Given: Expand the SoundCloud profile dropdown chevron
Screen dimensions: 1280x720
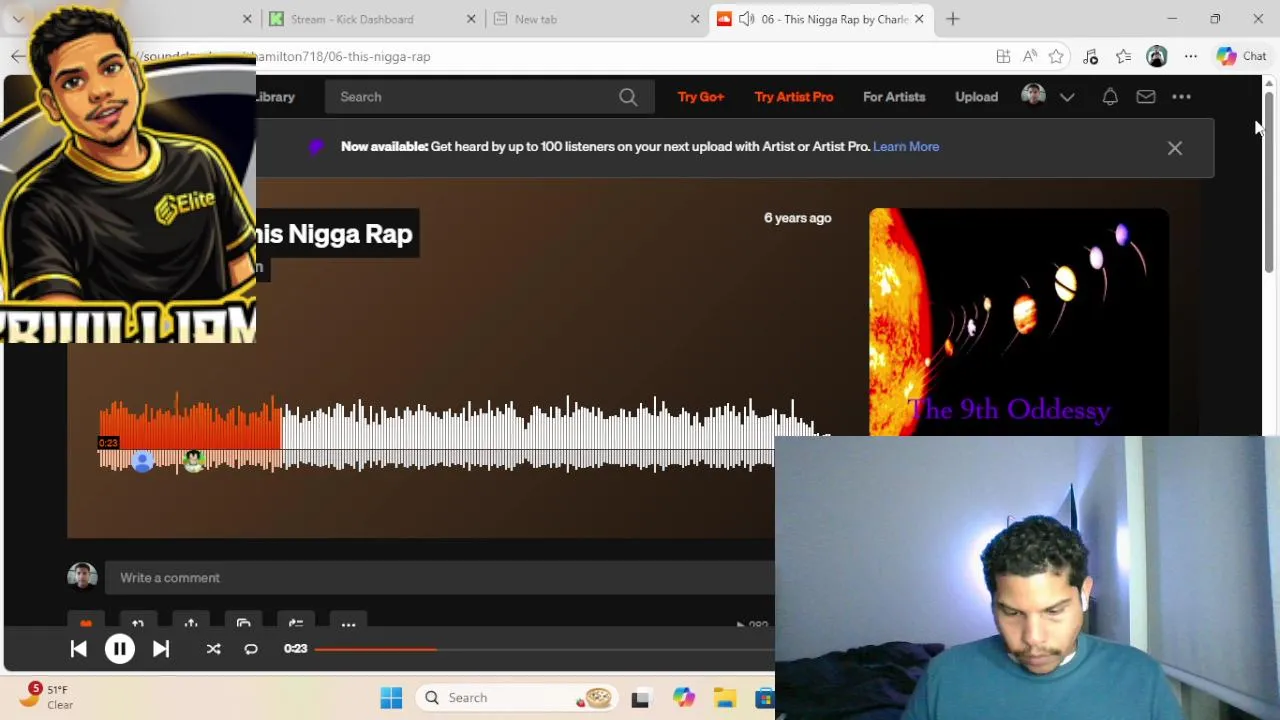Looking at the screenshot, I should (x=1067, y=97).
